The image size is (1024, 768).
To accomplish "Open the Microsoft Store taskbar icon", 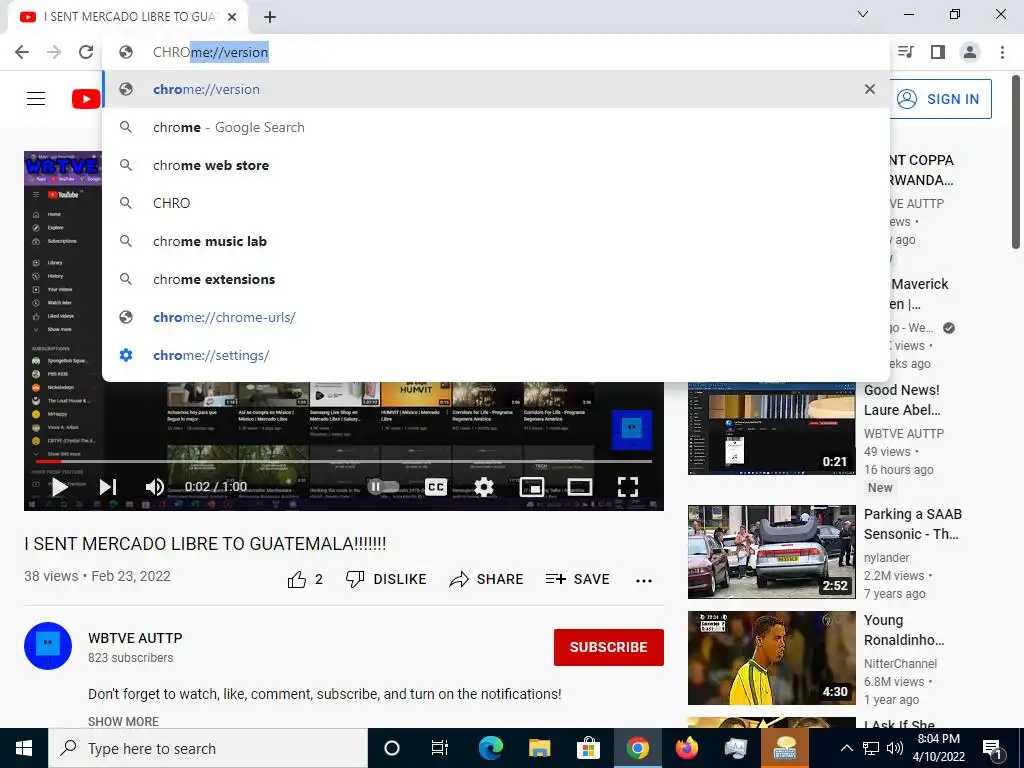I will coord(588,748).
